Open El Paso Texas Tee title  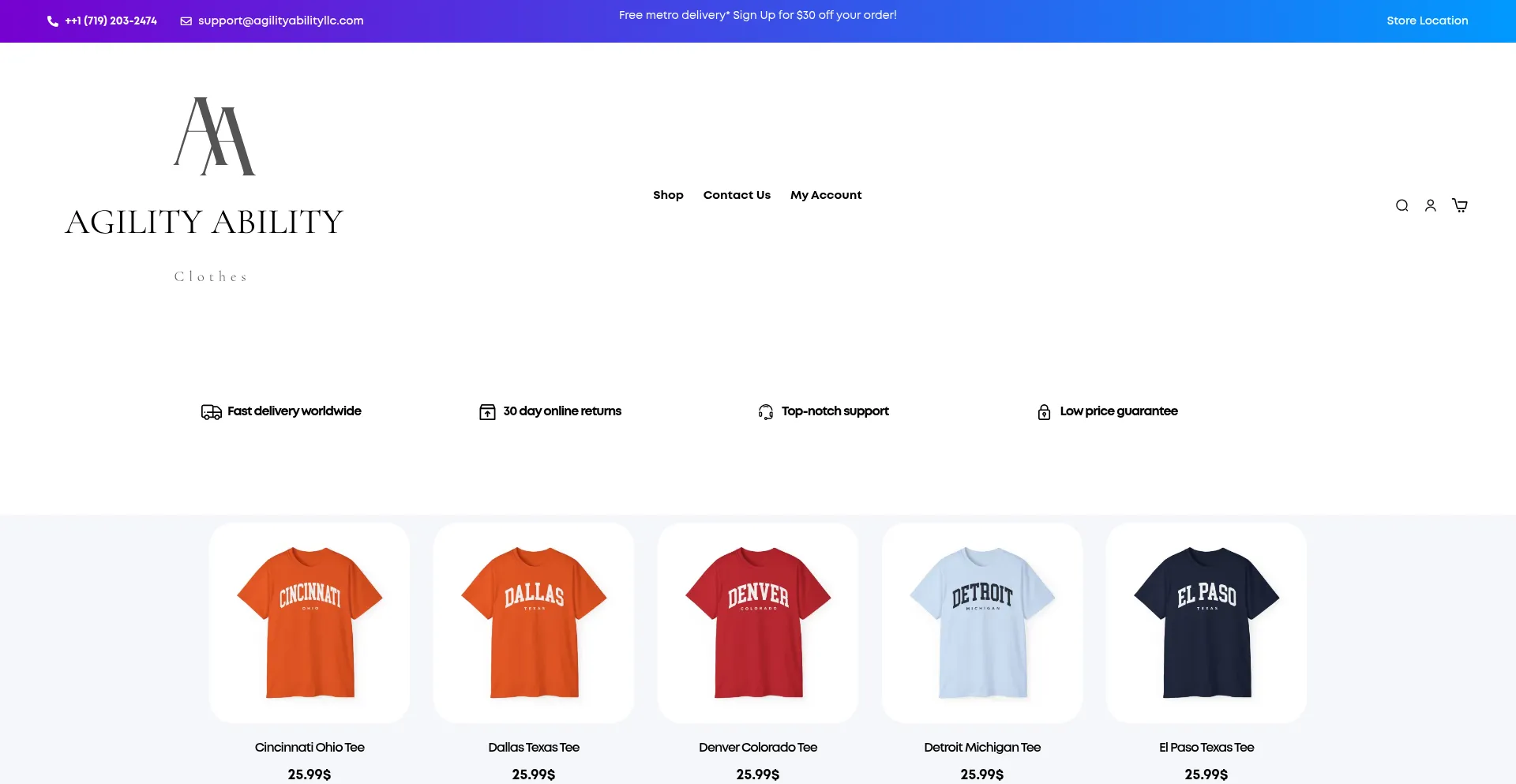1206,747
